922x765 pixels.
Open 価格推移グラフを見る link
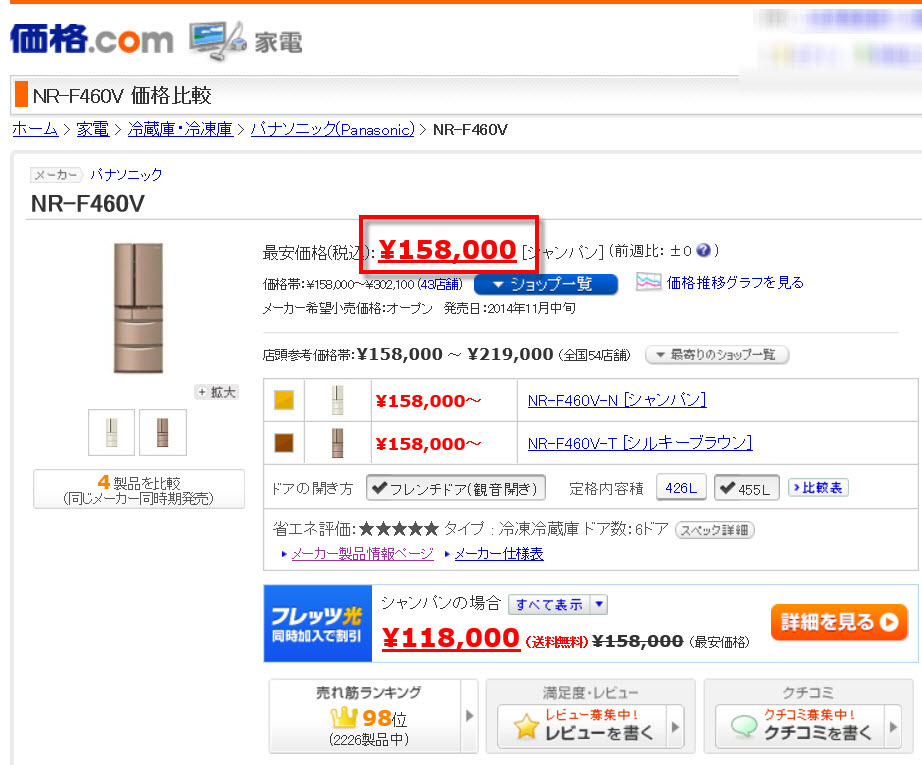735,283
